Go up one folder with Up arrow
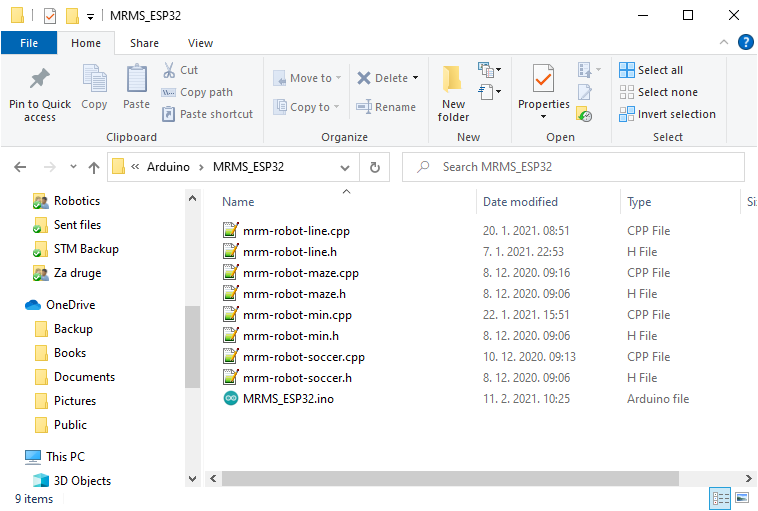 coord(94,167)
